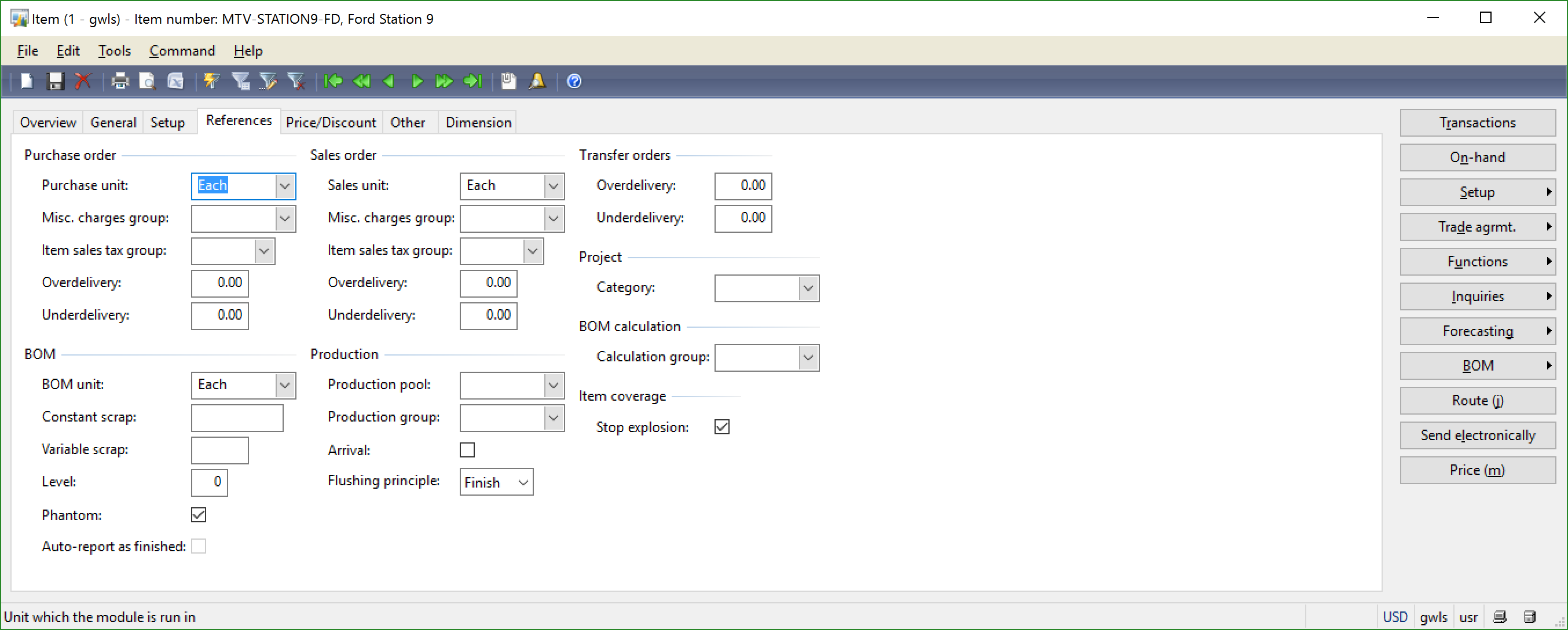
Task: Open the Project Category dropdown
Action: coord(808,288)
